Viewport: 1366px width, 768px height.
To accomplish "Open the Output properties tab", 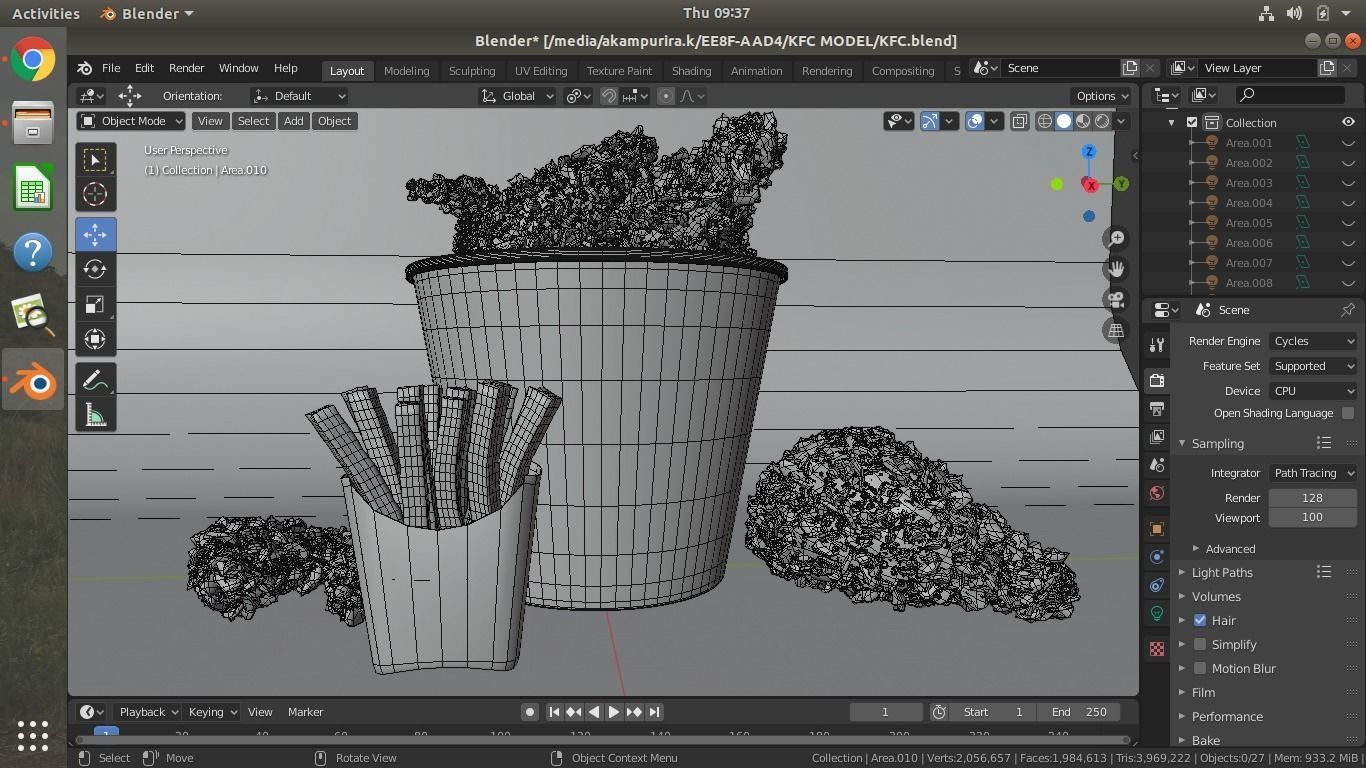I will click(1157, 409).
